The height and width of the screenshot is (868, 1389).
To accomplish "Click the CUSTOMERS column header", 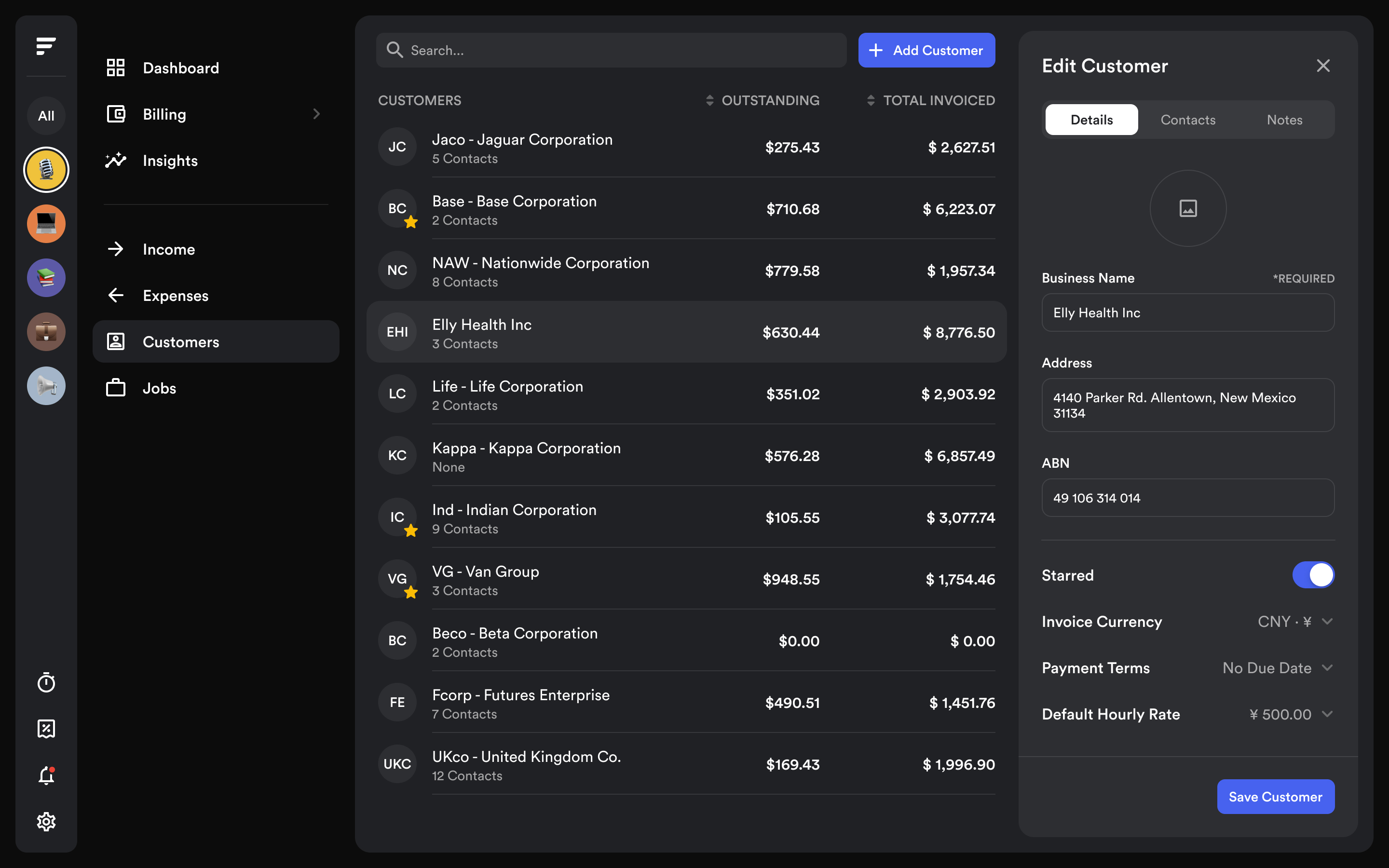I will click(x=420, y=100).
